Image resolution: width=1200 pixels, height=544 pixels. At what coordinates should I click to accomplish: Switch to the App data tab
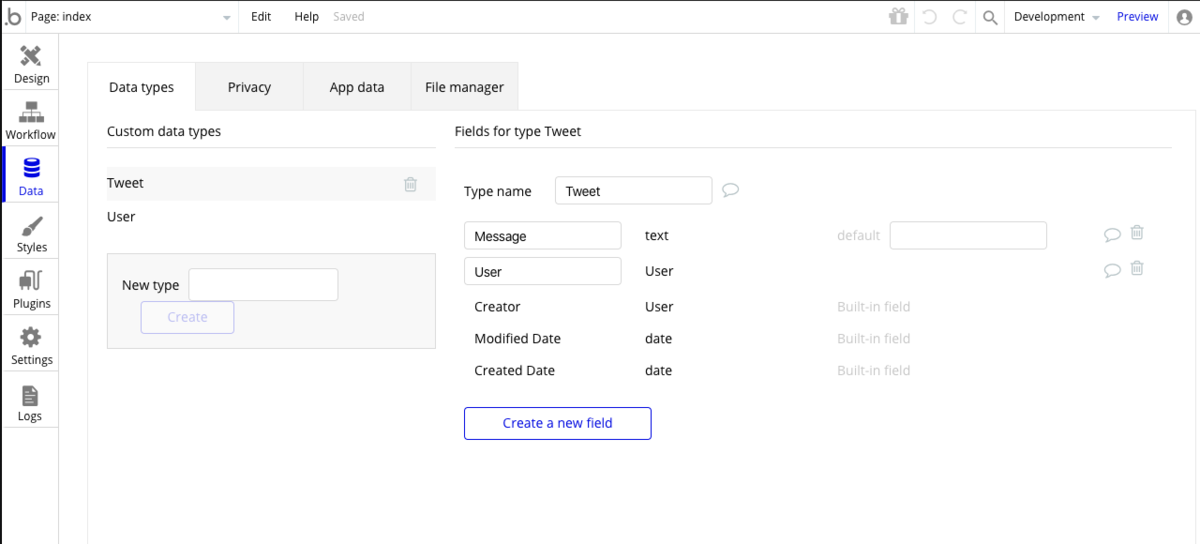pos(357,87)
